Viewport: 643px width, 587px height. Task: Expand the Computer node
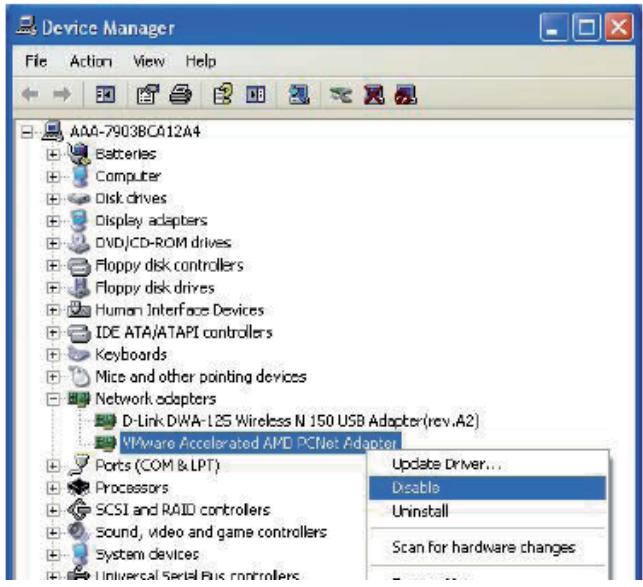(52, 176)
